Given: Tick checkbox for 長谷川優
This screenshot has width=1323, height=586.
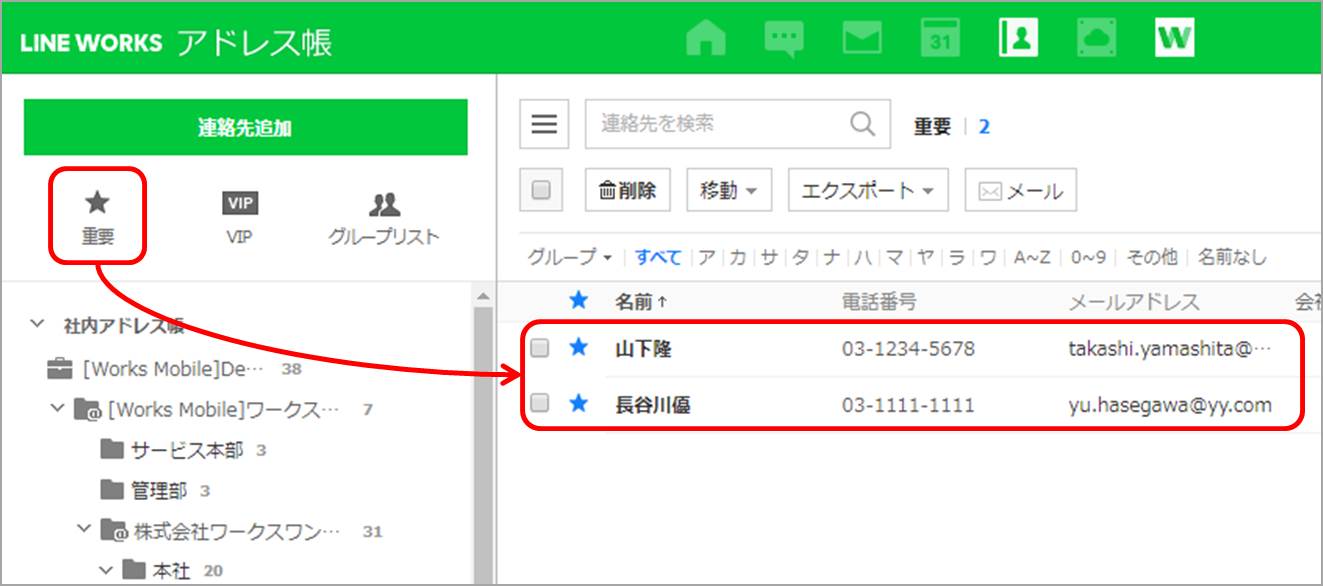Looking at the screenshot, I should click(x=540, y=404).
